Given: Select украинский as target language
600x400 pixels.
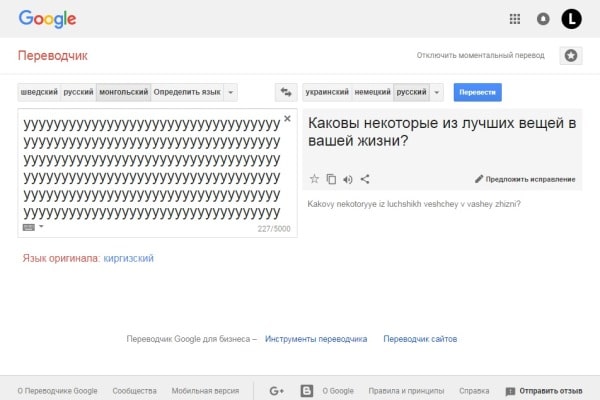Looking at the screenshot, I should pos(328,92).
